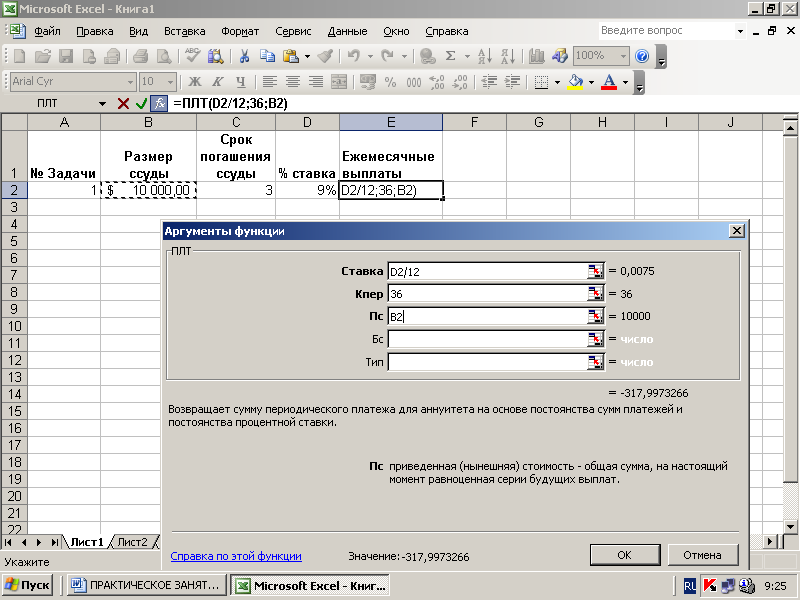Expand the Font Color dropdown arrow
Screen dimensions: 800x600
pos(626,82)
